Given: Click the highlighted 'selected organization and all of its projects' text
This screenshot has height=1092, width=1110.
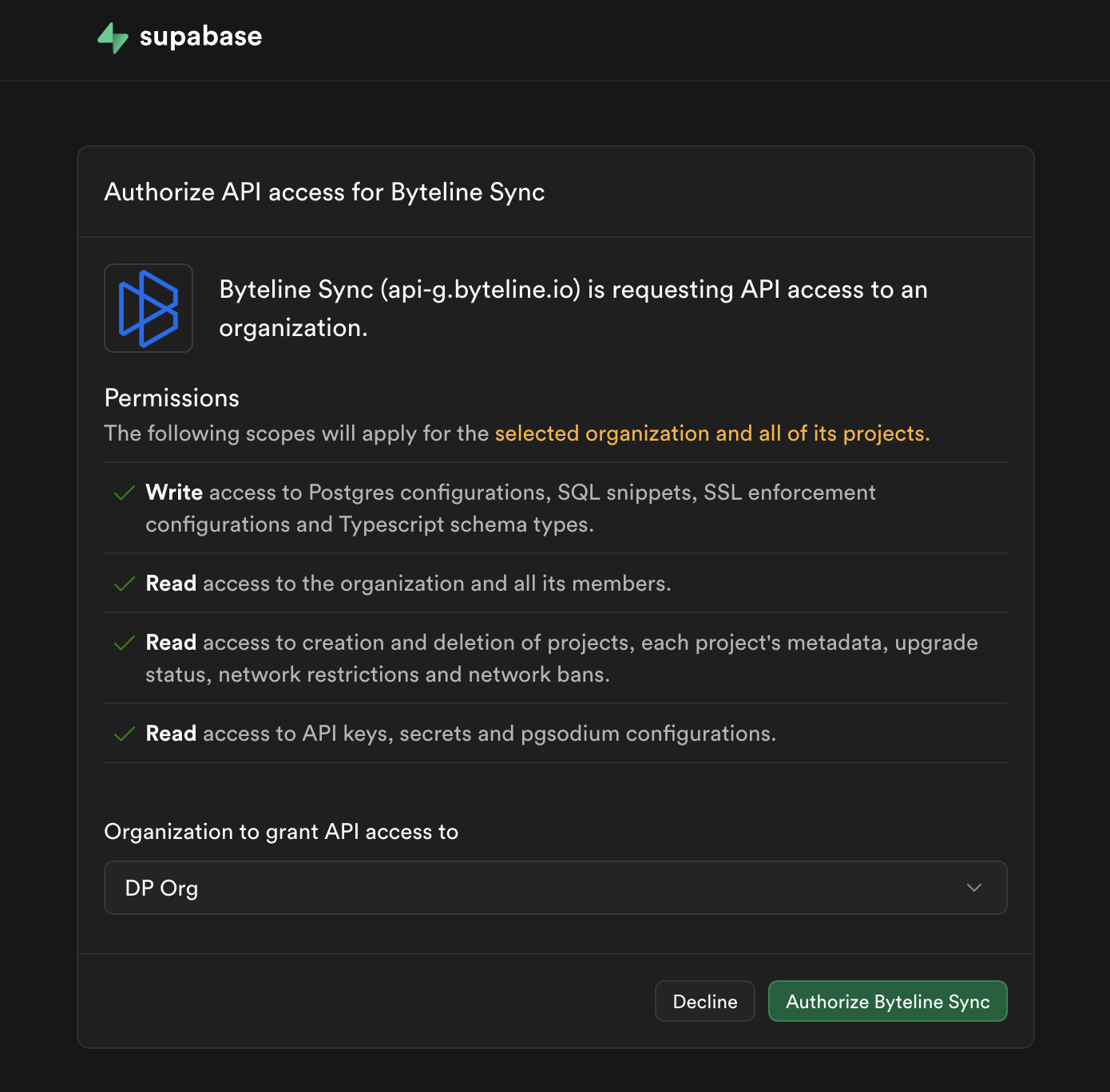Looking at the screenshot, I should pyautogui.click(x=712, y=433).
